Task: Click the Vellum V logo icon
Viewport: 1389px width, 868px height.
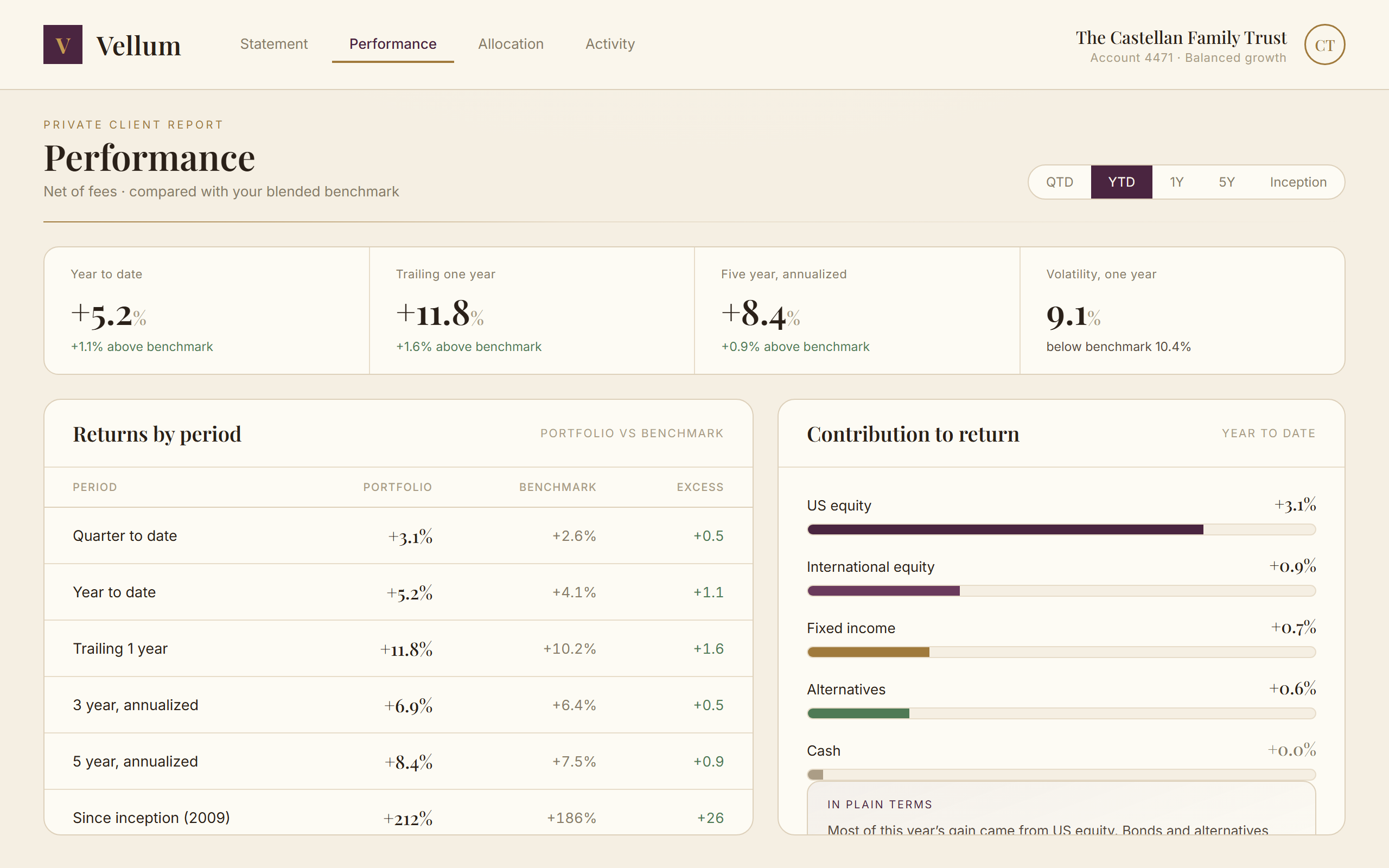Action: (x=62, y=44)
